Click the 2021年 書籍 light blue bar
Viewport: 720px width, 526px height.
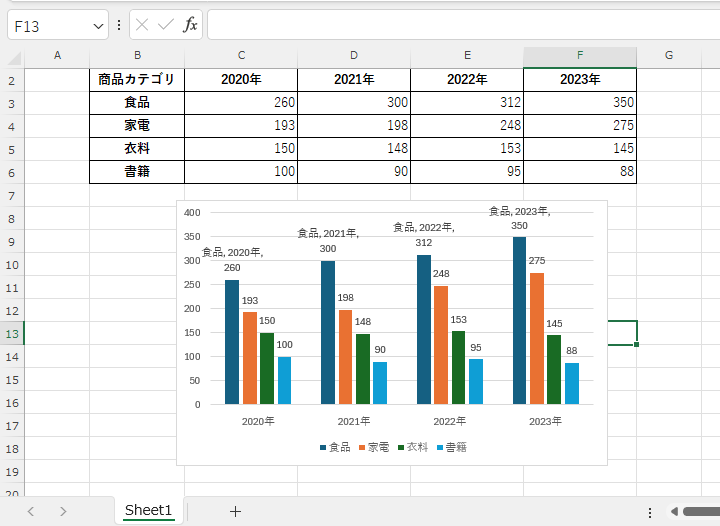coord(380,383)
